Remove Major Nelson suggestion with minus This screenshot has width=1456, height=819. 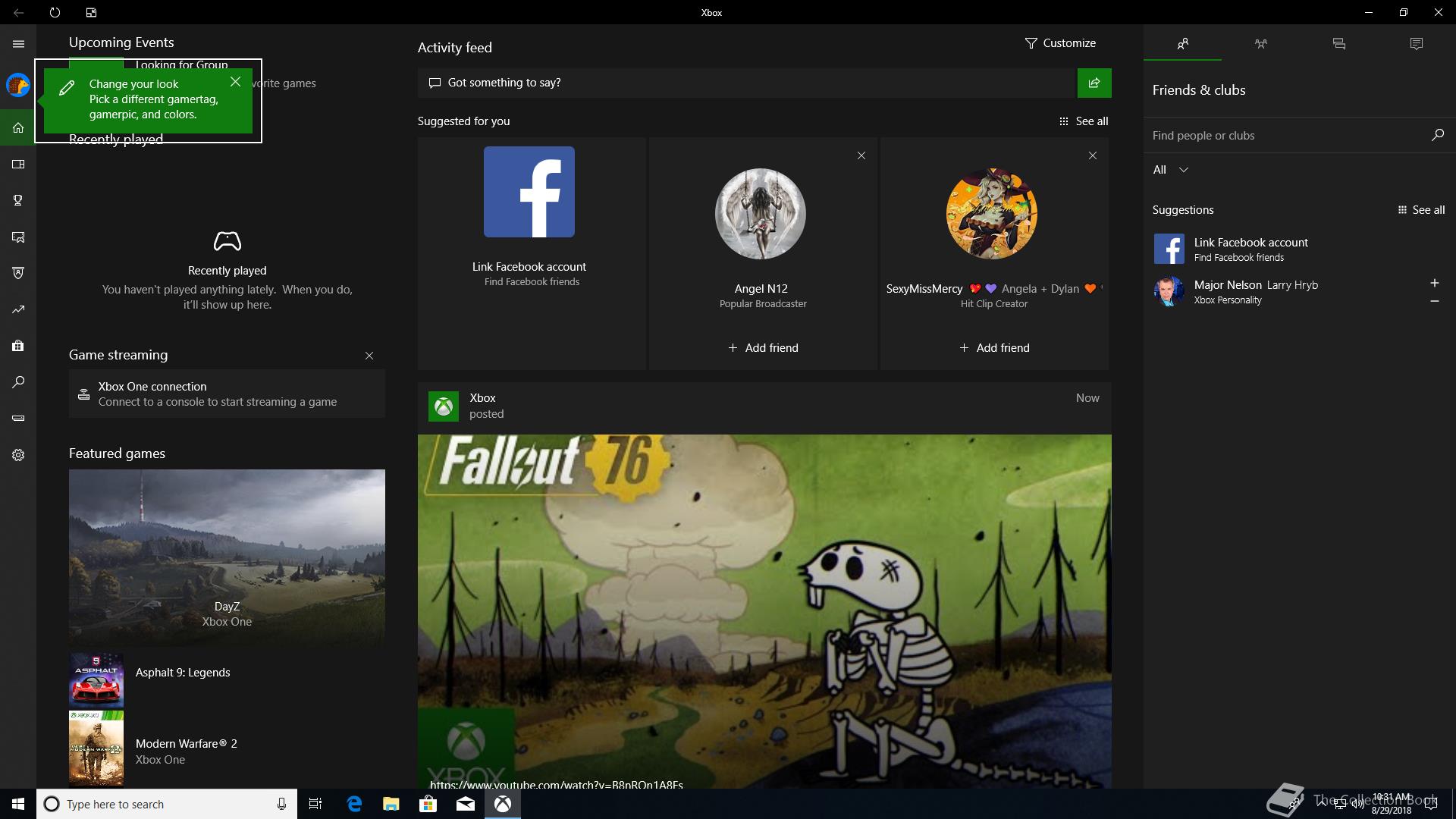(1435, 301)
